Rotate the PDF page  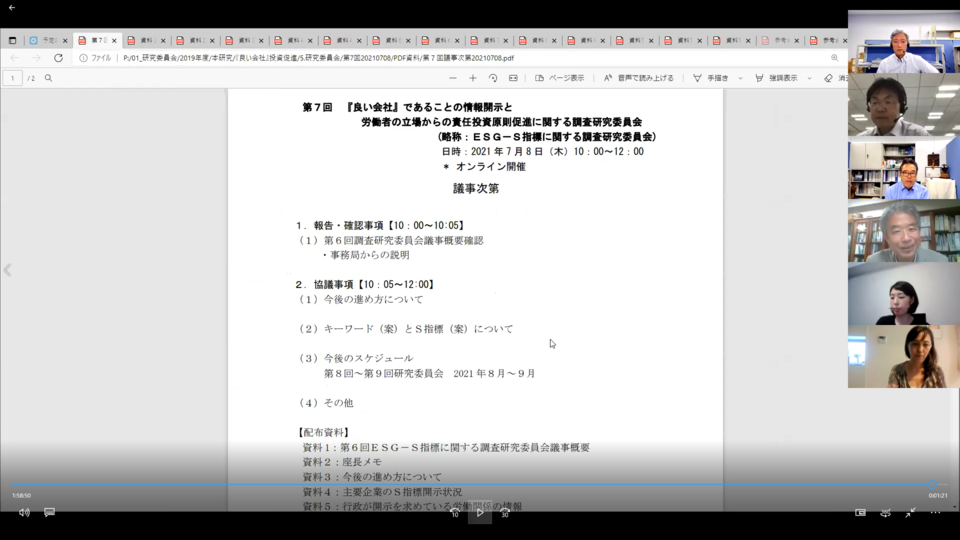[x=493, y=78]
